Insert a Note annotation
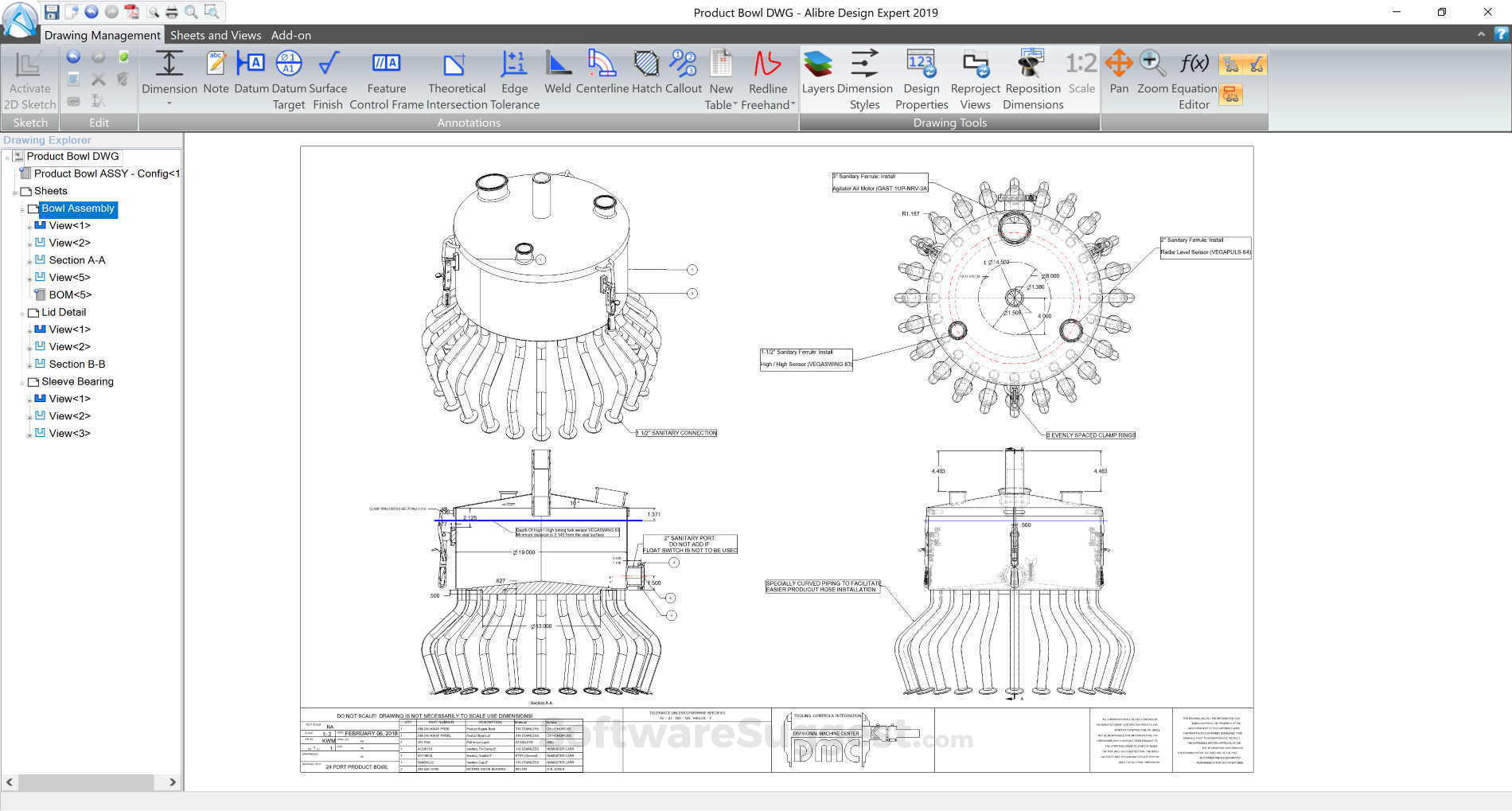 tap(215, 76)
